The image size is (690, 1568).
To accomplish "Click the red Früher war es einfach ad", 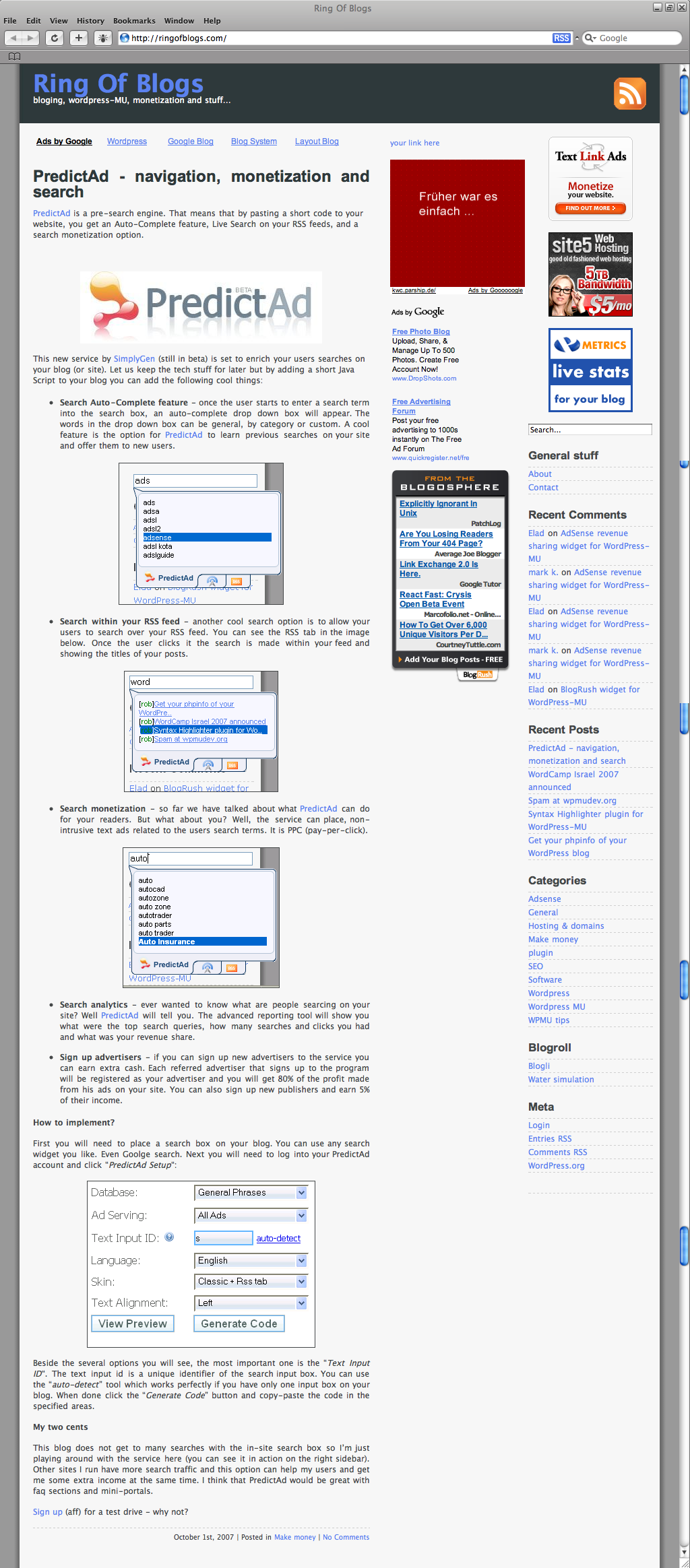I will point(458,222).
